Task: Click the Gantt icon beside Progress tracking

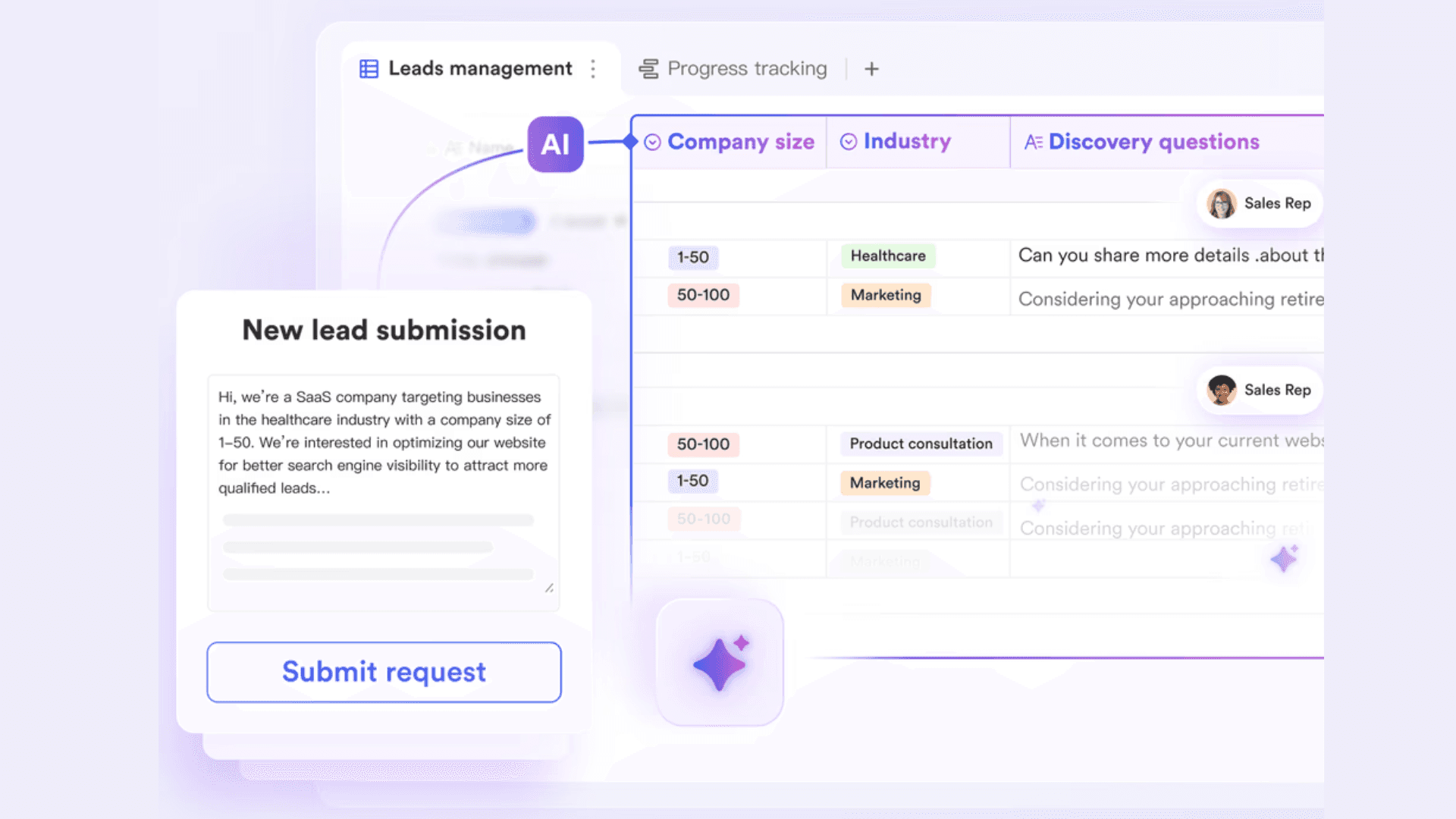Action: click(648, 69)
